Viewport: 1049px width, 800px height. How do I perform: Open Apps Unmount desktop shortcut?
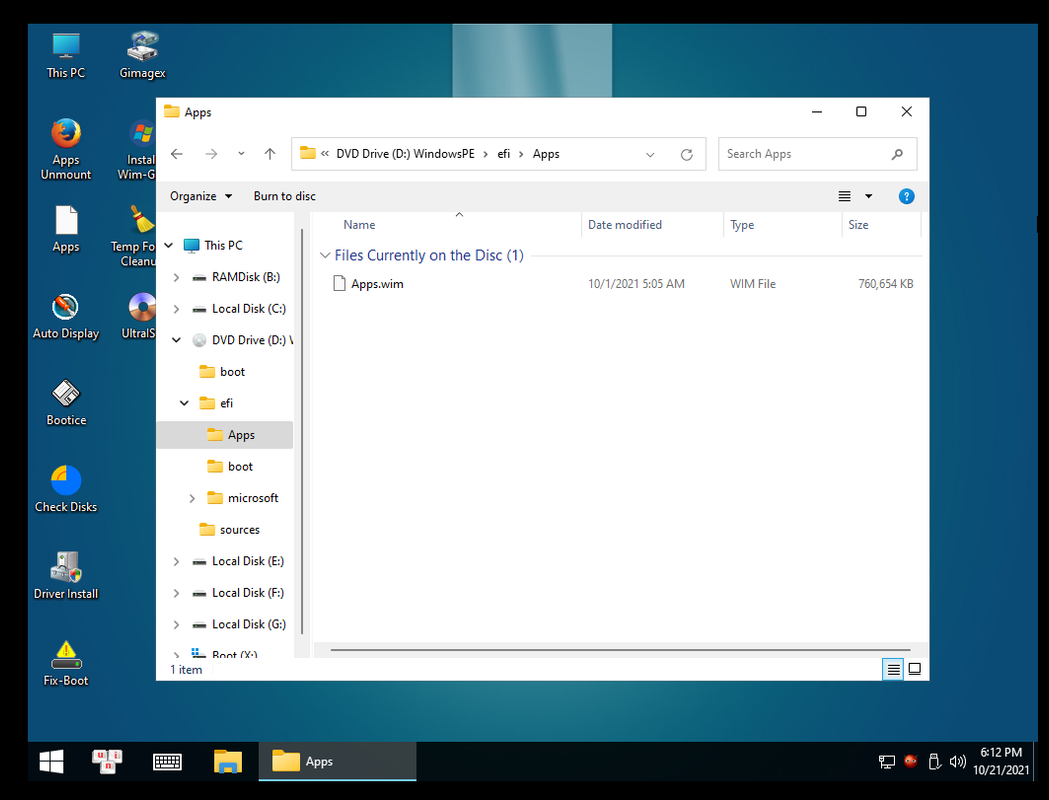click(66, 149)
